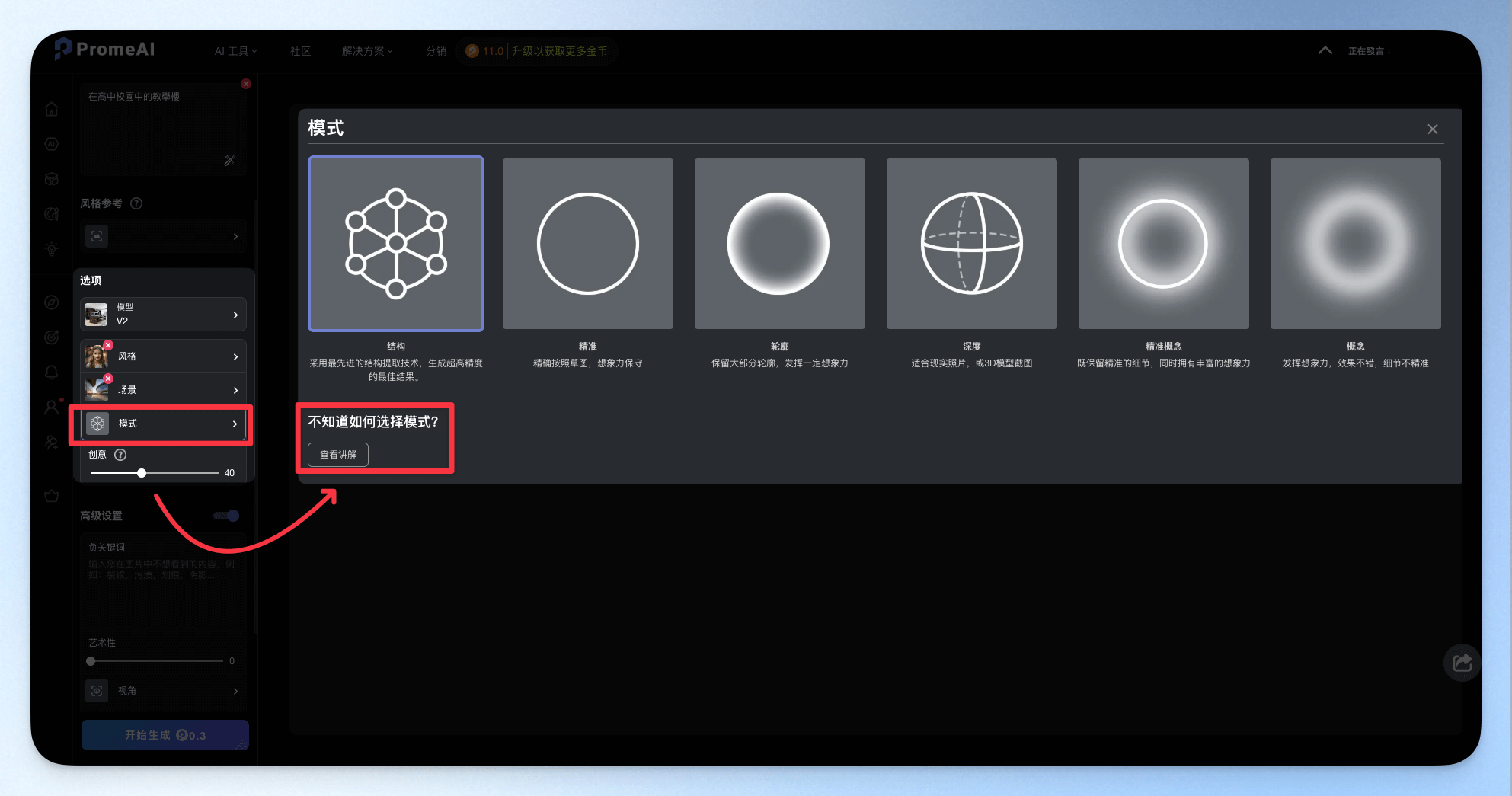This screenshot has height=796, width=1512.
Task: Choose the 精准 precise mode circle icon
Action: coord(588,244)
